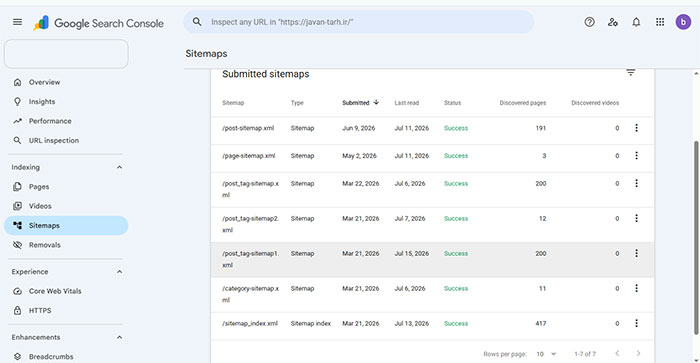Viewport: 700px width, 363px height.
Task: Collapse the Experience section
Action: (119, 272)
